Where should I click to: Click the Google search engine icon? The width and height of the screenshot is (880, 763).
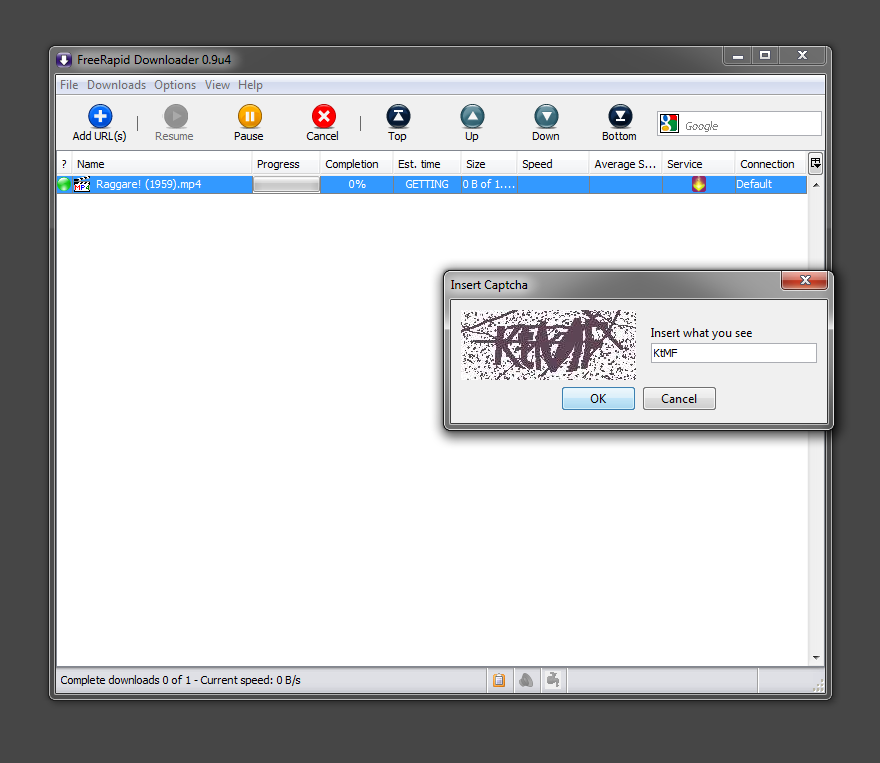click(x=669, y=123)
